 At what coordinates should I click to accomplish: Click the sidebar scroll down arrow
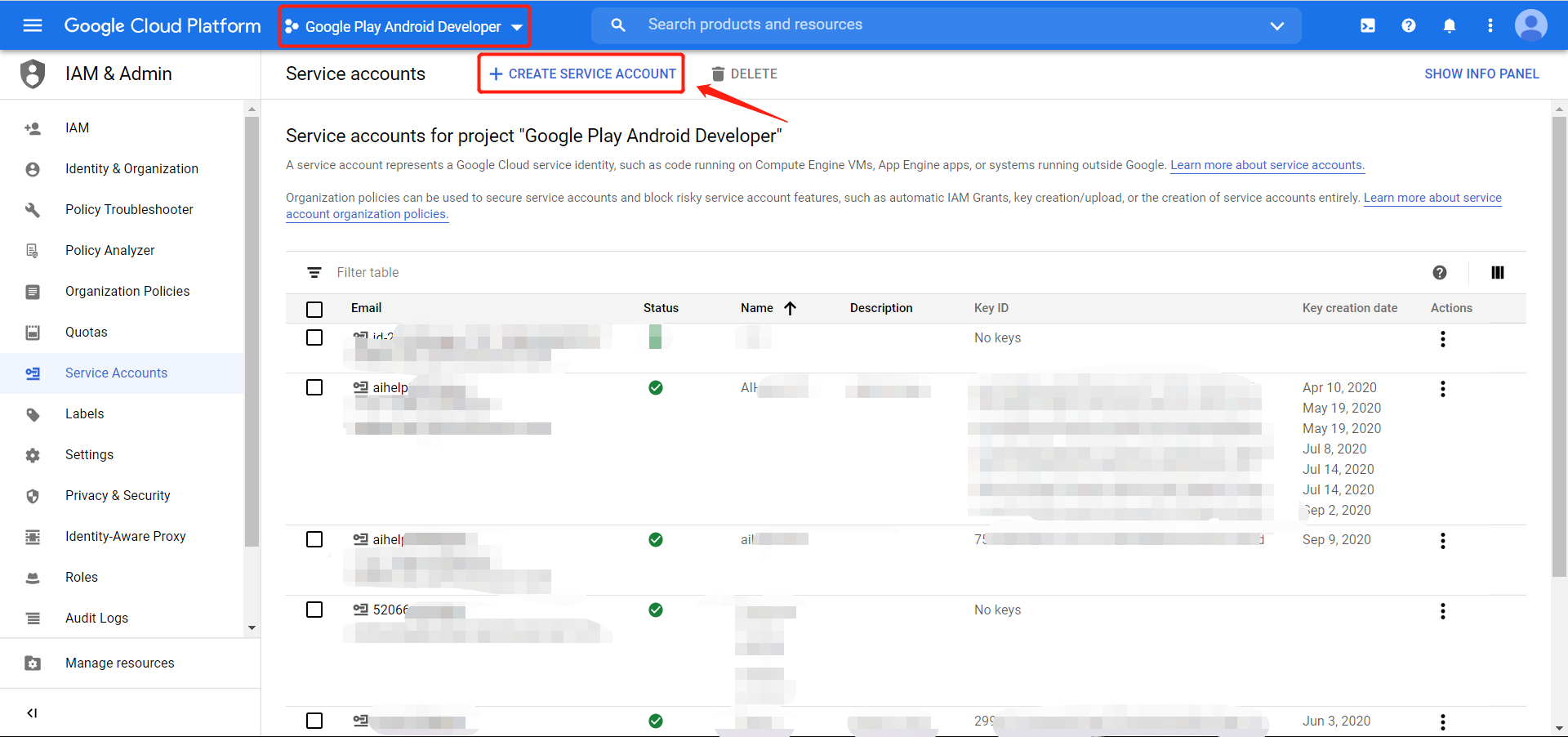click(x=252, y=628)
